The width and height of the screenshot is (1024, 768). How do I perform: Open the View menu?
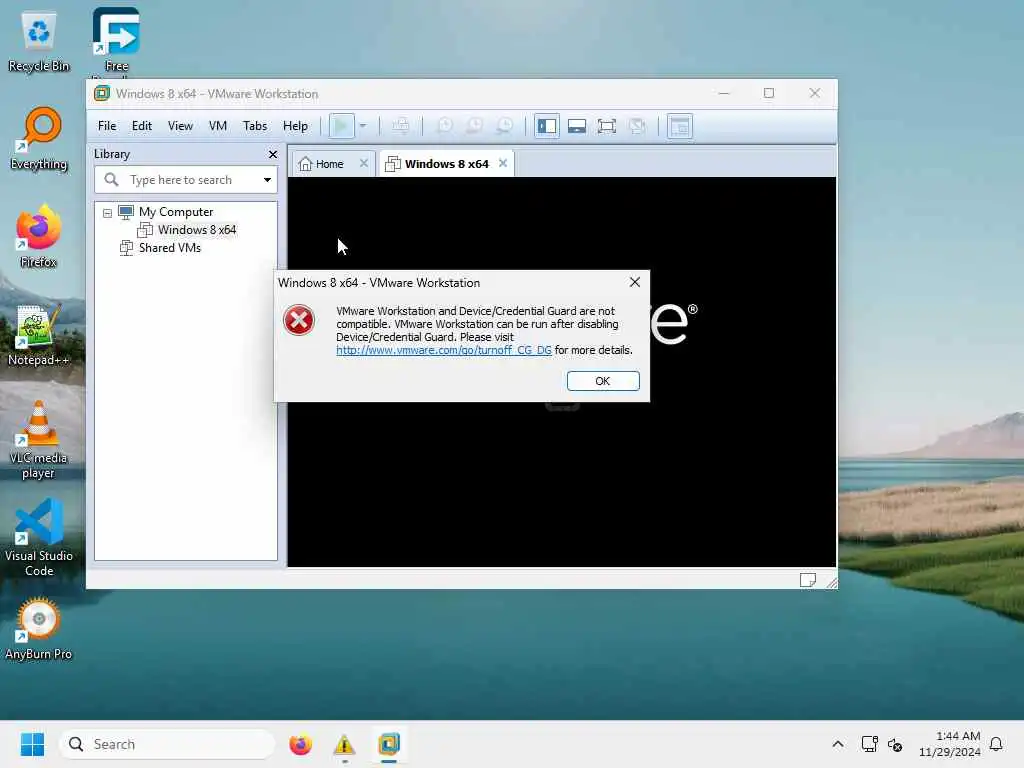tap(180, 126)
